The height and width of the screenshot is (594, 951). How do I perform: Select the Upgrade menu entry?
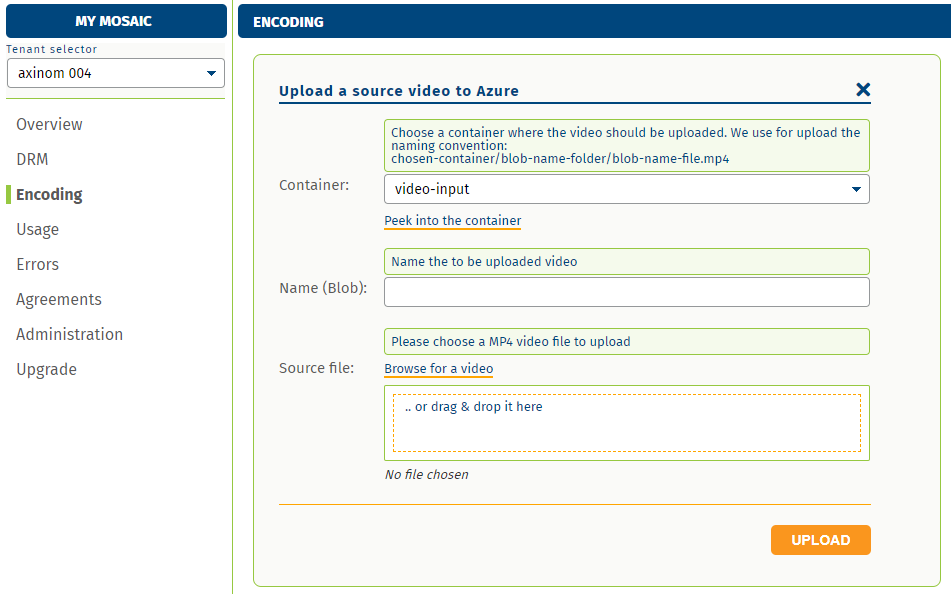(45, 369)
